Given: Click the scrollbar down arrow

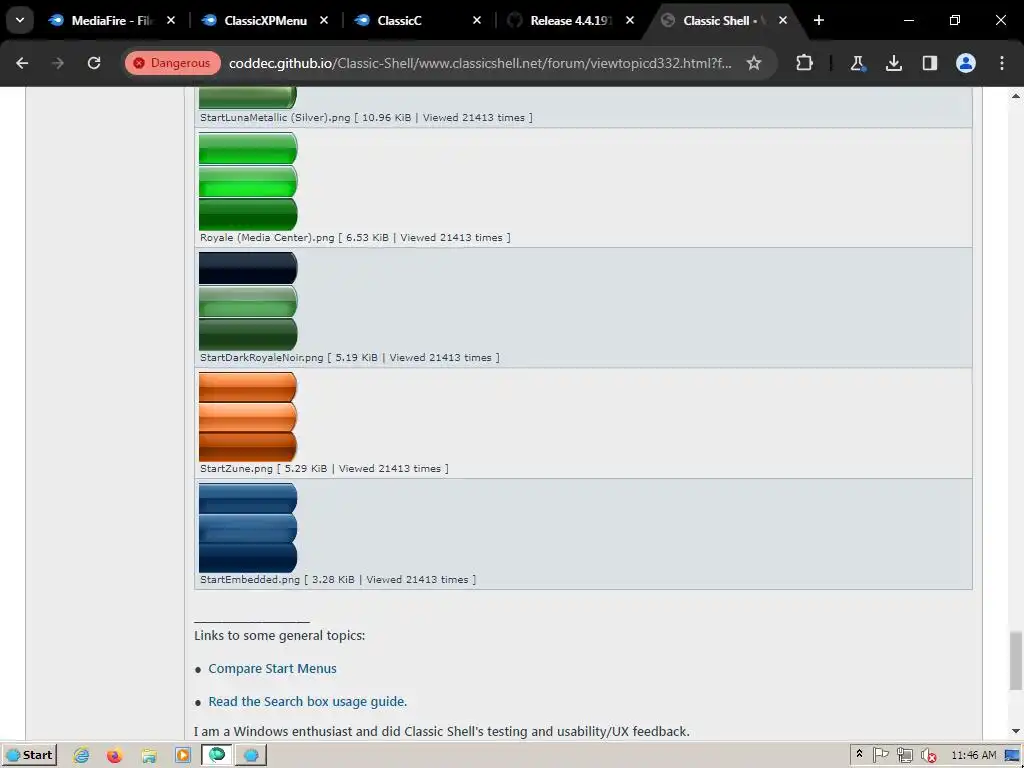Looking at the screenshot, I should 1016,731.
